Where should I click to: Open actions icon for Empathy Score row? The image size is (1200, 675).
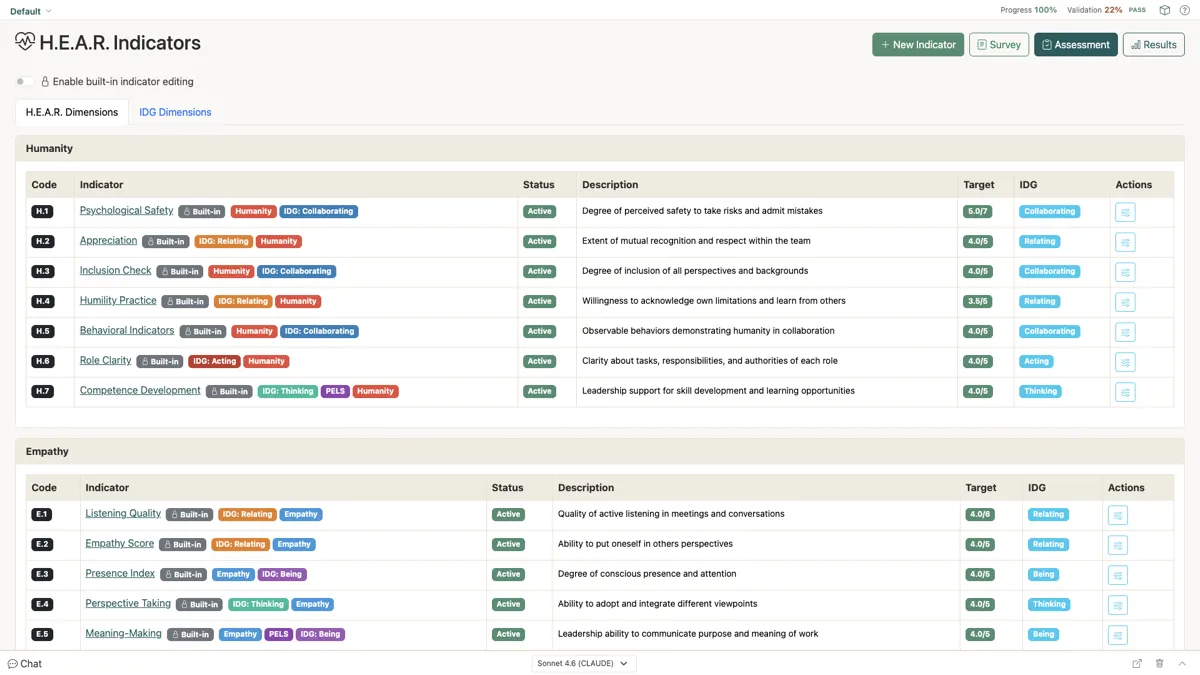(x=1118, y=545)
